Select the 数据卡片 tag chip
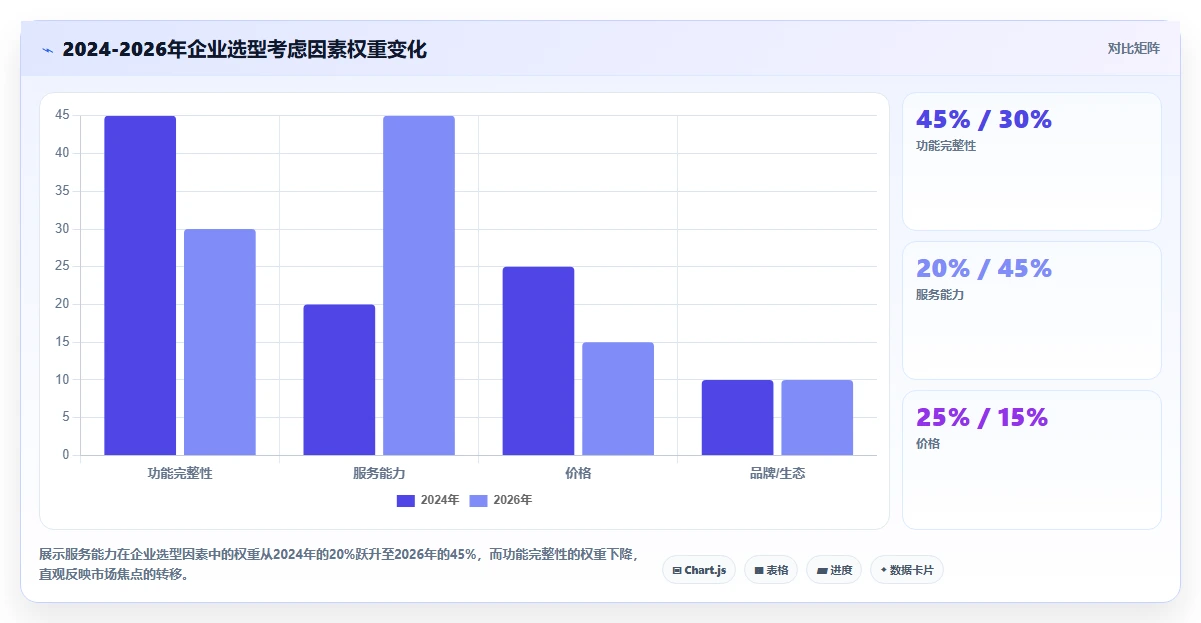1201x623 pixels. [907, 570]
